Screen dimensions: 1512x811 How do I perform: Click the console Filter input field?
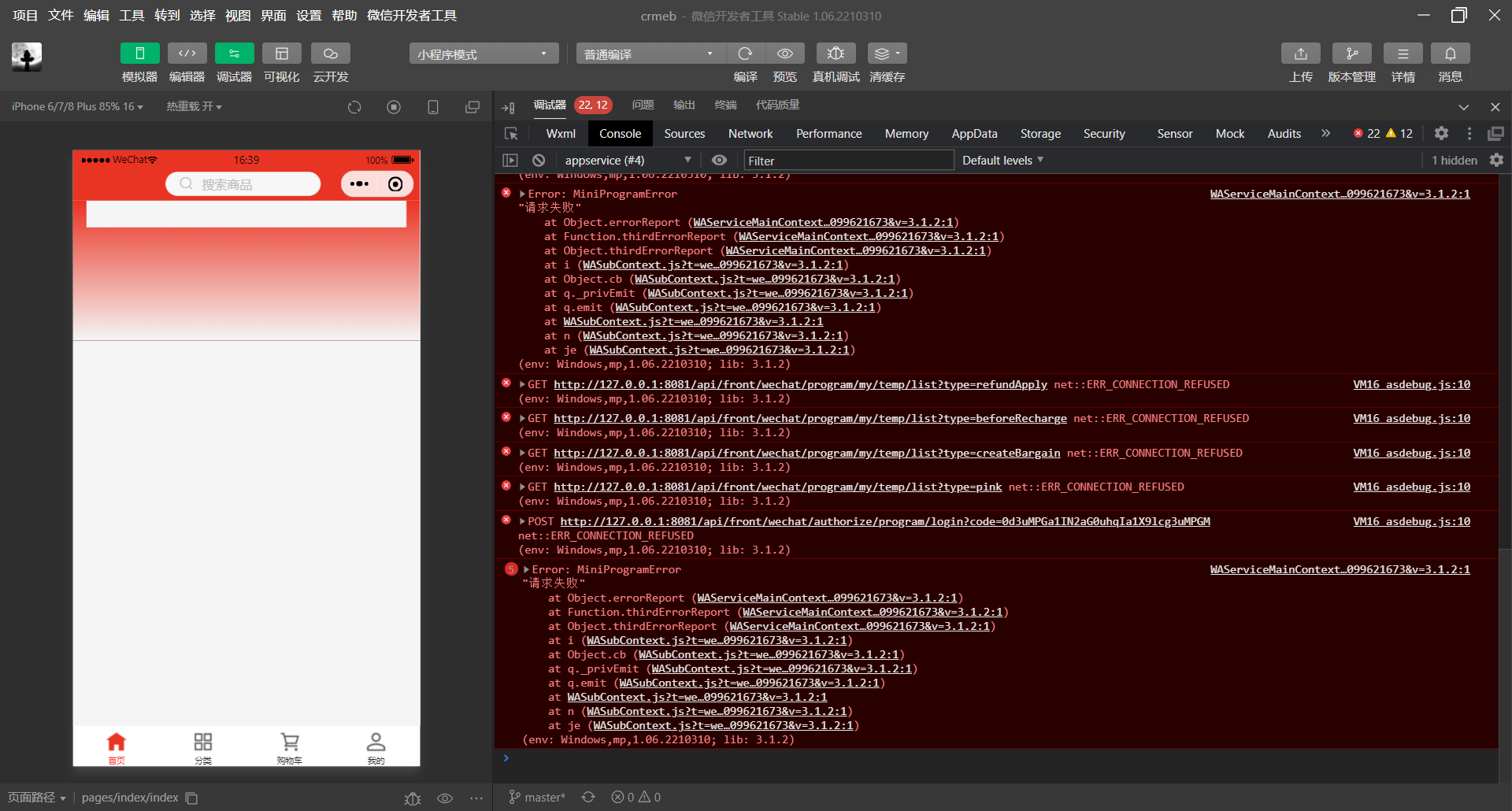[848, 160]
